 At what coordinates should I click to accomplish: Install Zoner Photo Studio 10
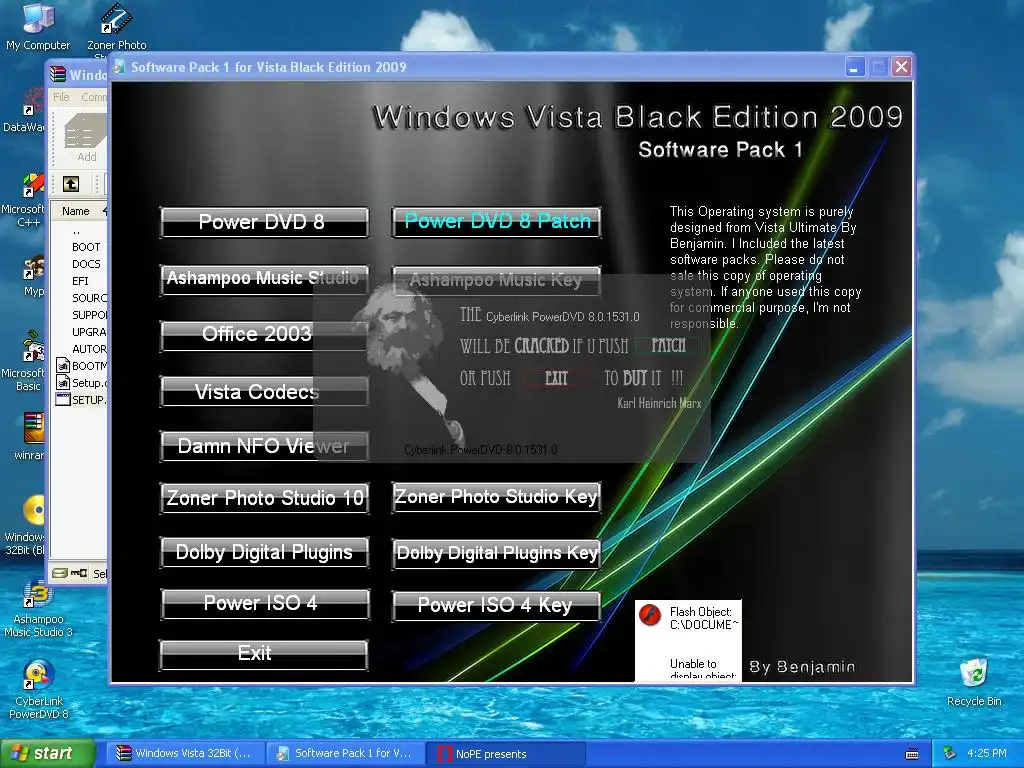264,498
